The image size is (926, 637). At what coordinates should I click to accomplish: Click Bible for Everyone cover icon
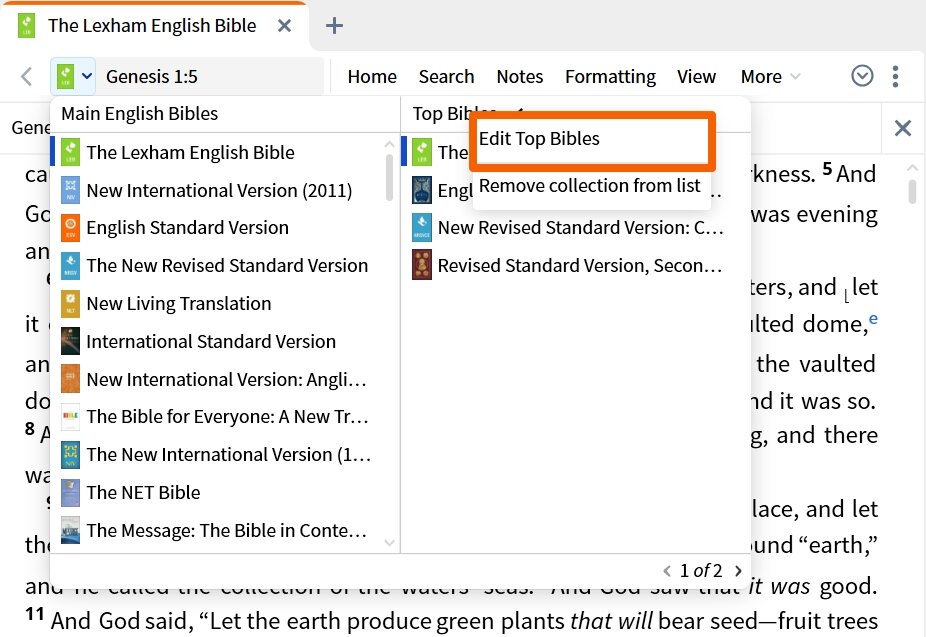70,417
